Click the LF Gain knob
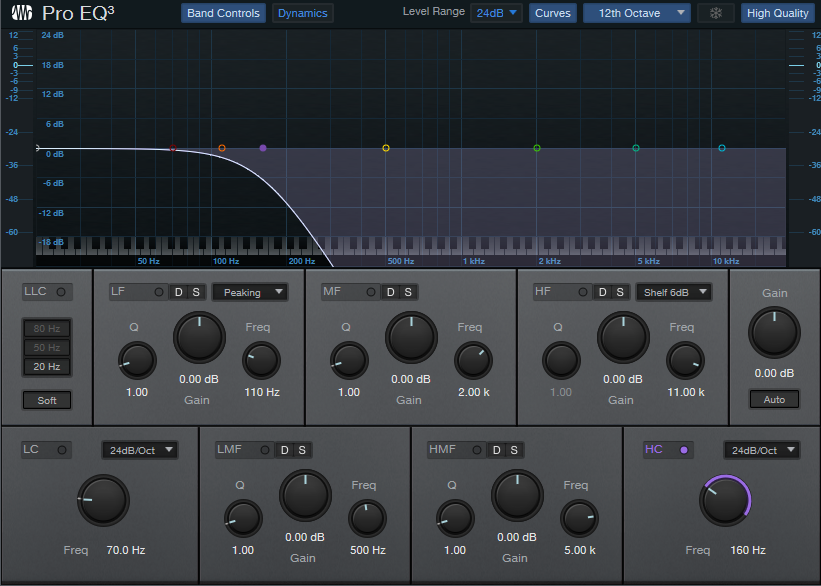 [199, 338]
